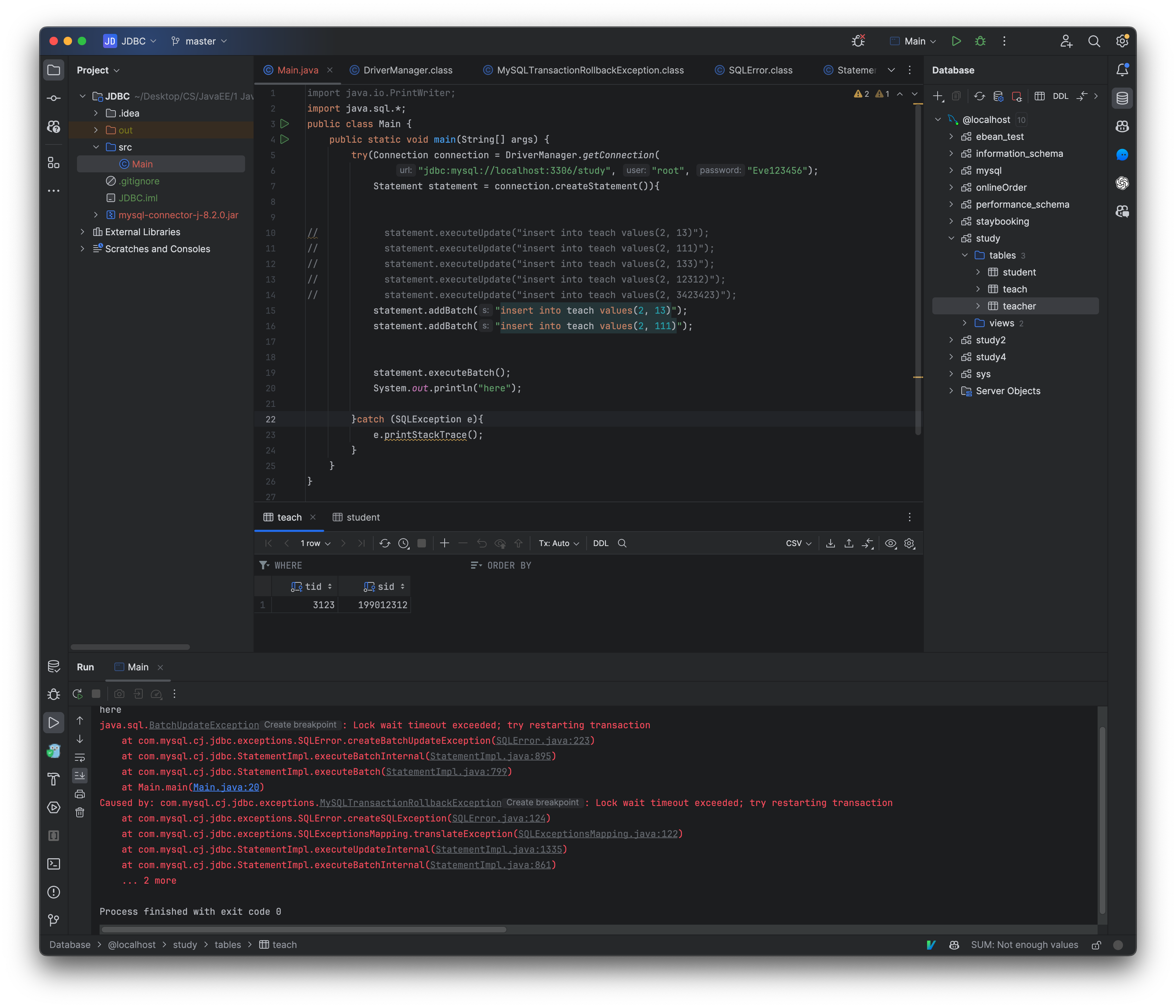This screenshot has height=1008, width=1176.
Task: Refresh the teach table data grid
Action: pos(385,543)
